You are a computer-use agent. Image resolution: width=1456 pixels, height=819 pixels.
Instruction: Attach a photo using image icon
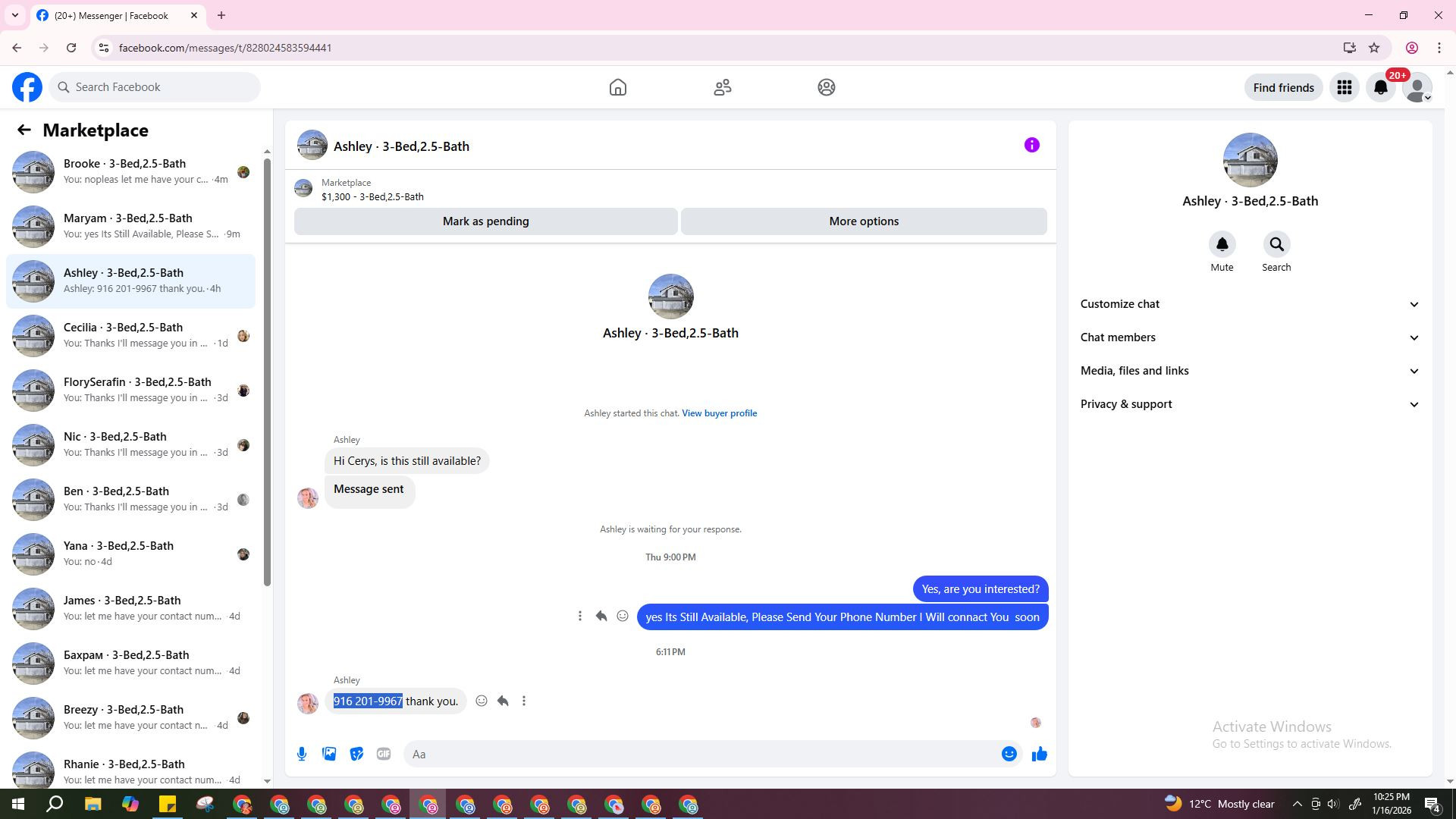click(329, 754)
